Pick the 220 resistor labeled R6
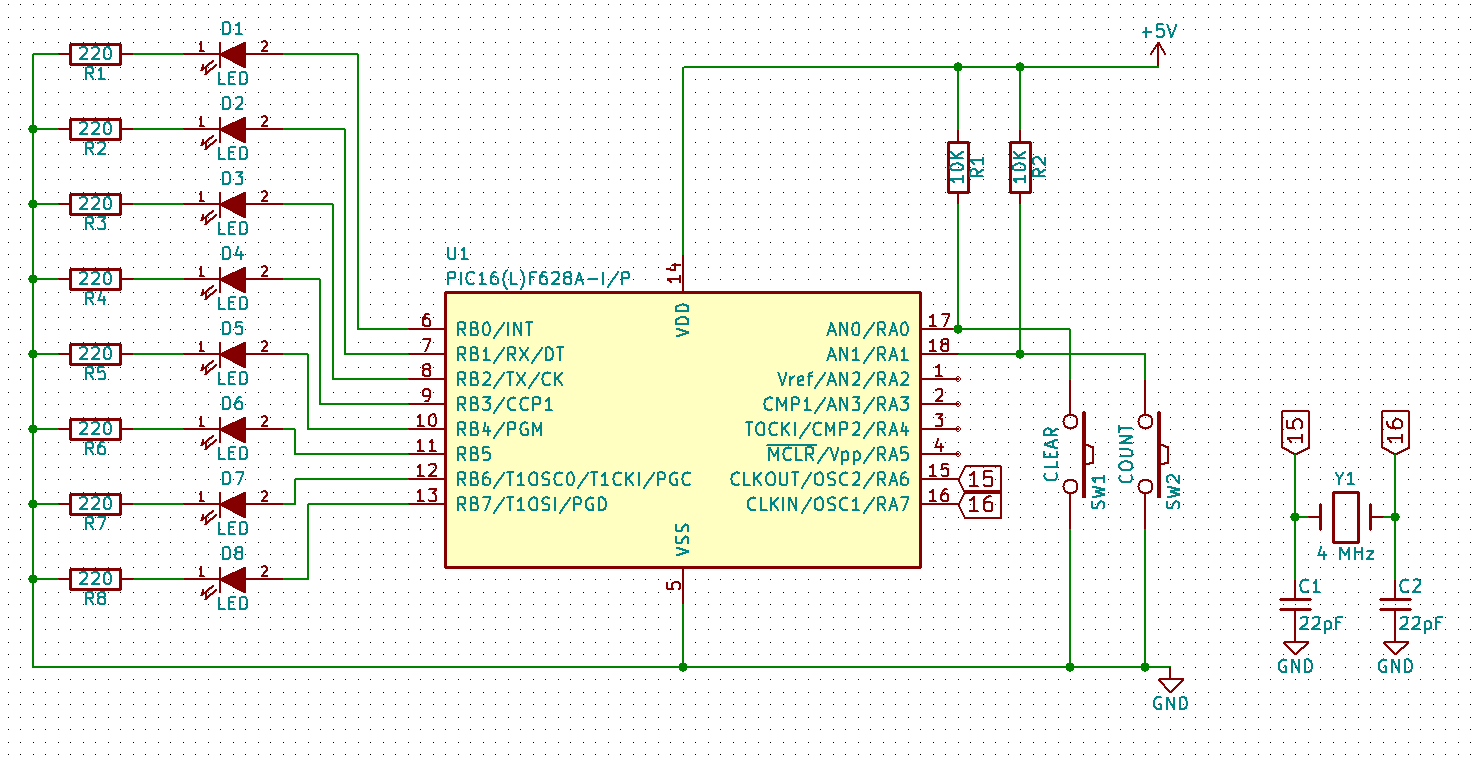The width and height of the screenshot is (1483, 759). (95, 429)
